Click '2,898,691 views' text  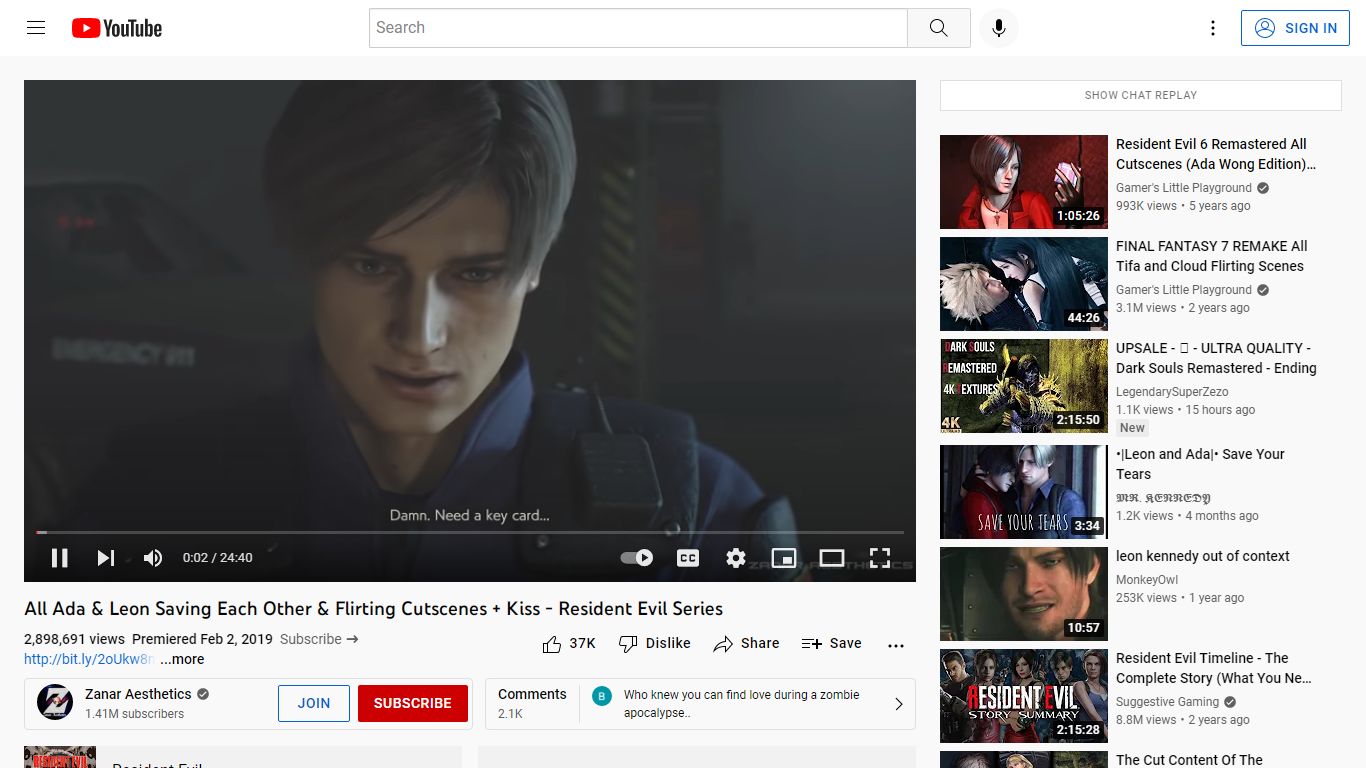[x=75, y=639]
